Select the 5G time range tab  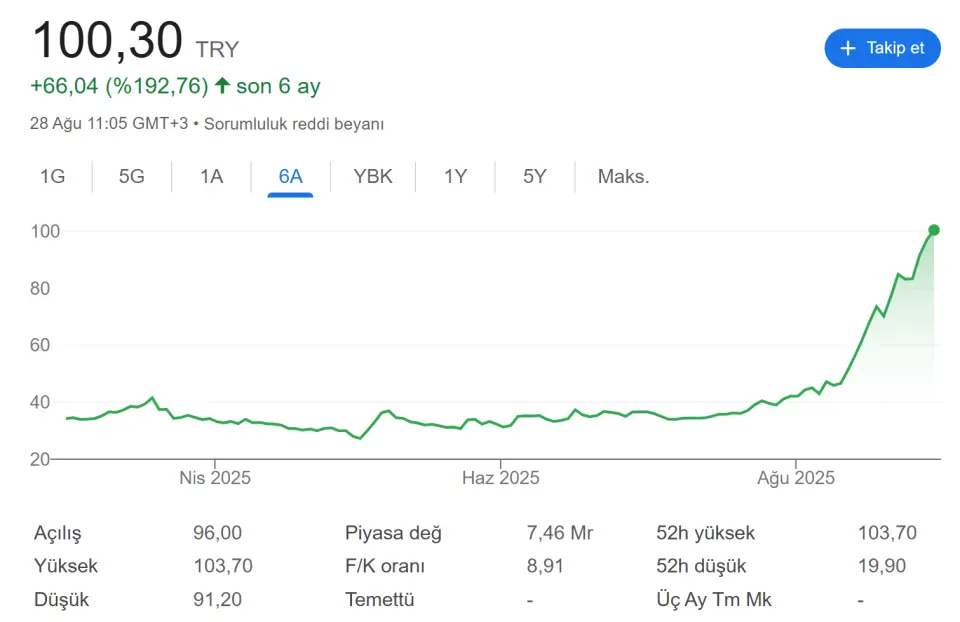point(132,176)
